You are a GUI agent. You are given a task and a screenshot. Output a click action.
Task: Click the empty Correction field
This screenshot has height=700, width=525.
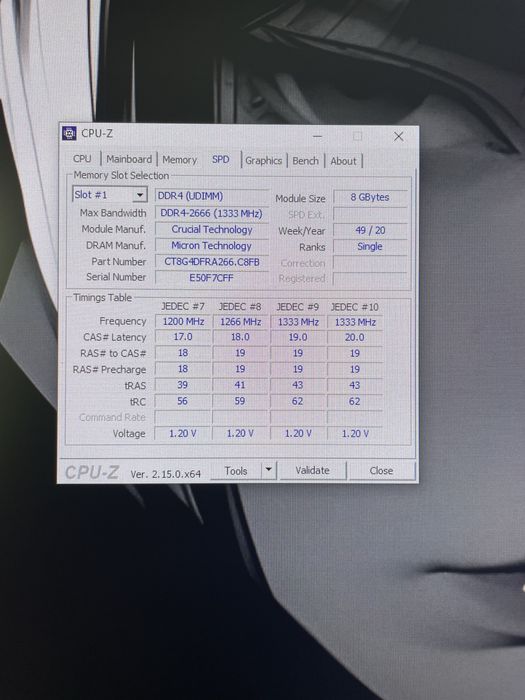click(x=370, y=263)
